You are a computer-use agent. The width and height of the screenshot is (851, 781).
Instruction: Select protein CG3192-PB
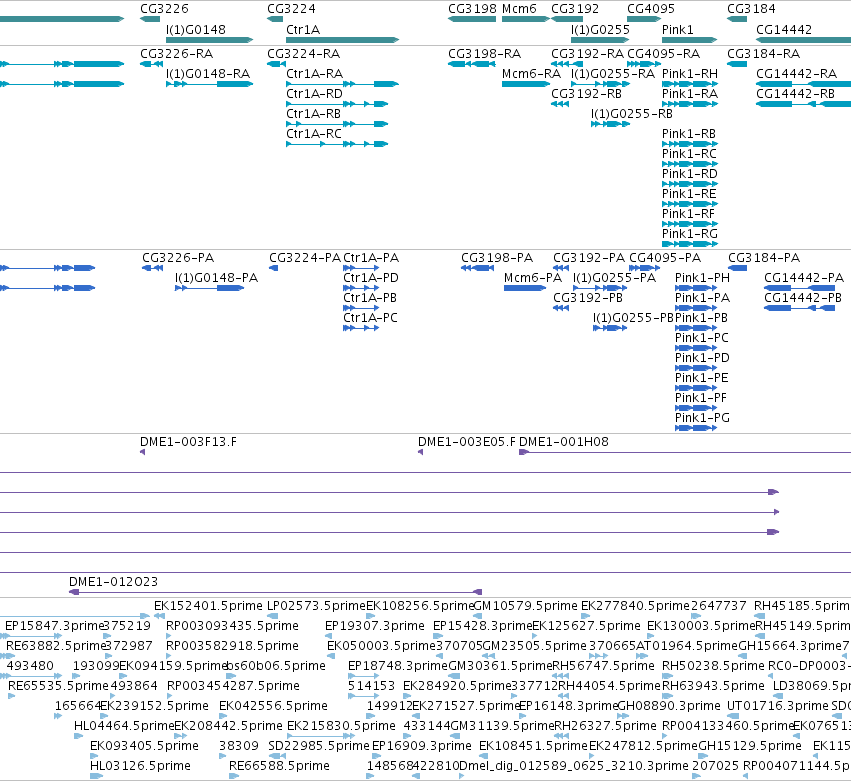(588, 298)
